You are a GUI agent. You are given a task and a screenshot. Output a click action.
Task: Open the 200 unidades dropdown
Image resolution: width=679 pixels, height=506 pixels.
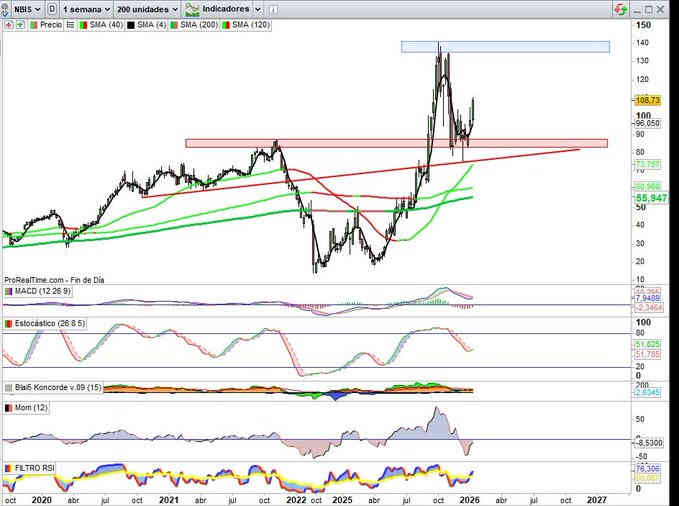click(146, 8)
